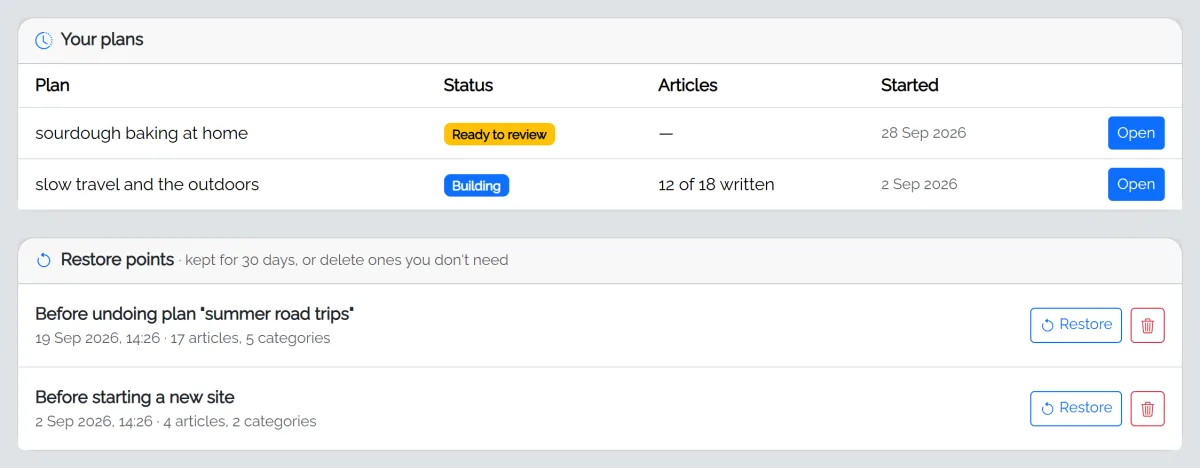The width and height of the screenshot is (1200, 468).
Task: Restore the "Before starting a new site" point
Action: click(x=1076, y=408)
